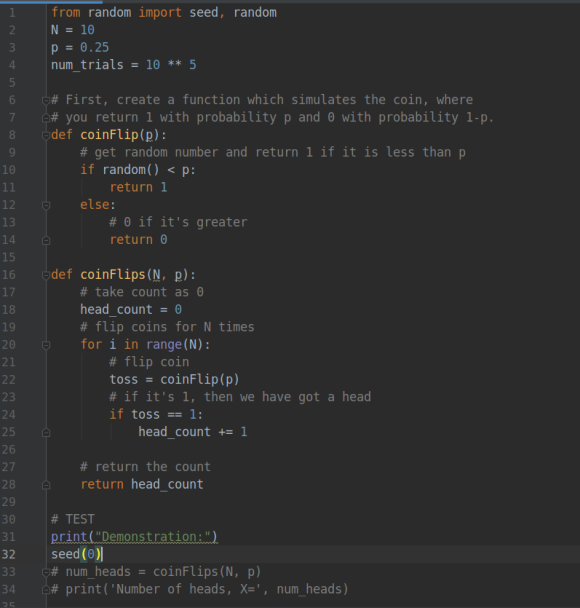This screenshot has height=608, width=580.
Task: Click fold end marker at line 14
Action: click(x=46, y=240)
